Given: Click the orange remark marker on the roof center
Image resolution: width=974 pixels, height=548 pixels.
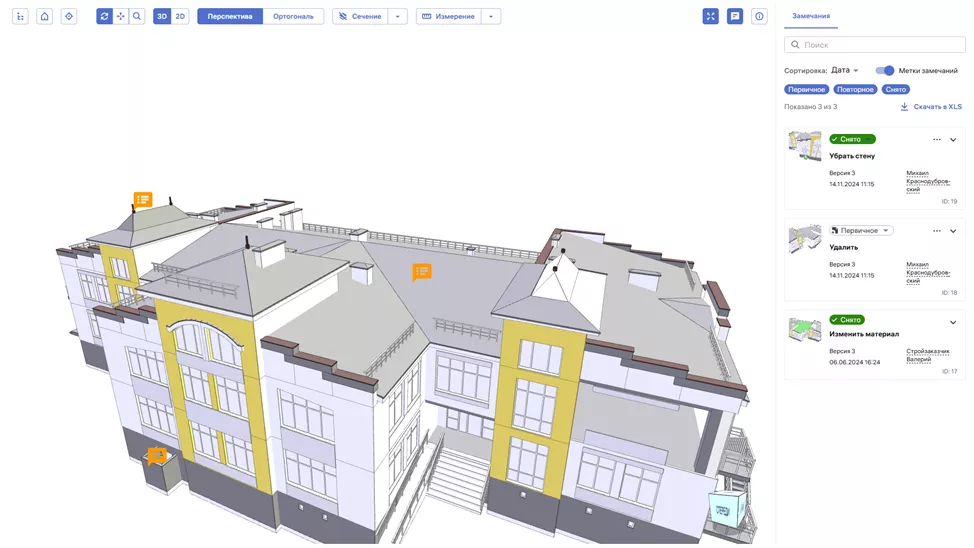Looking at the screenshot, I should pos(422,272).
